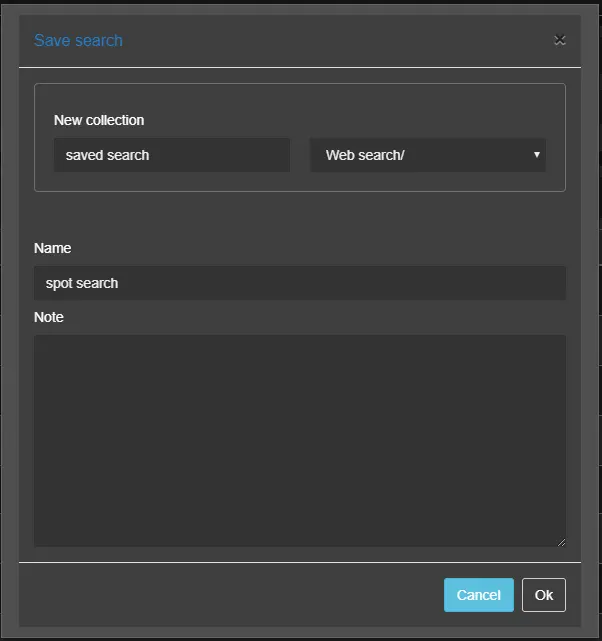Click the Name label above the field
Screen dimensions: 602x641
click(52, 248)
